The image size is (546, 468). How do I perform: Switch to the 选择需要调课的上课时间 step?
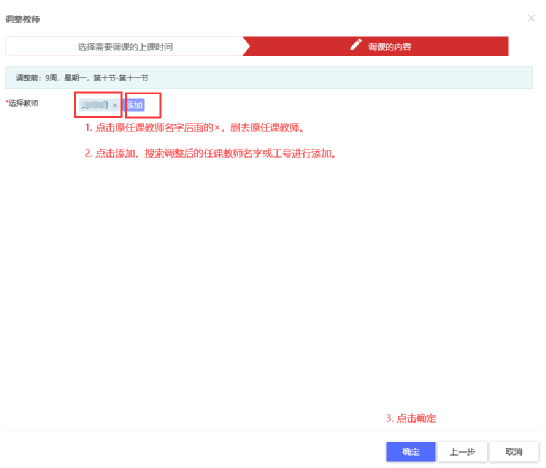pos(125,46)
